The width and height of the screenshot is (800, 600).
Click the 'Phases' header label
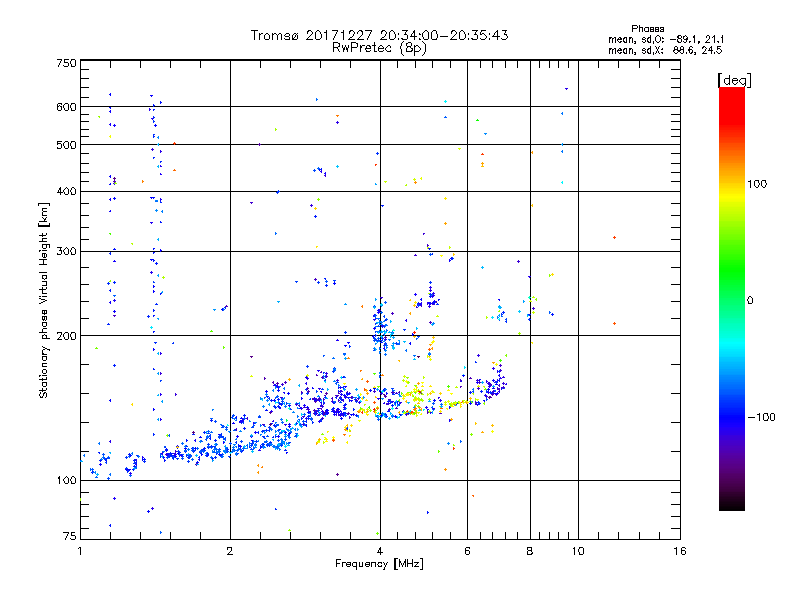(x=647, y=29)
